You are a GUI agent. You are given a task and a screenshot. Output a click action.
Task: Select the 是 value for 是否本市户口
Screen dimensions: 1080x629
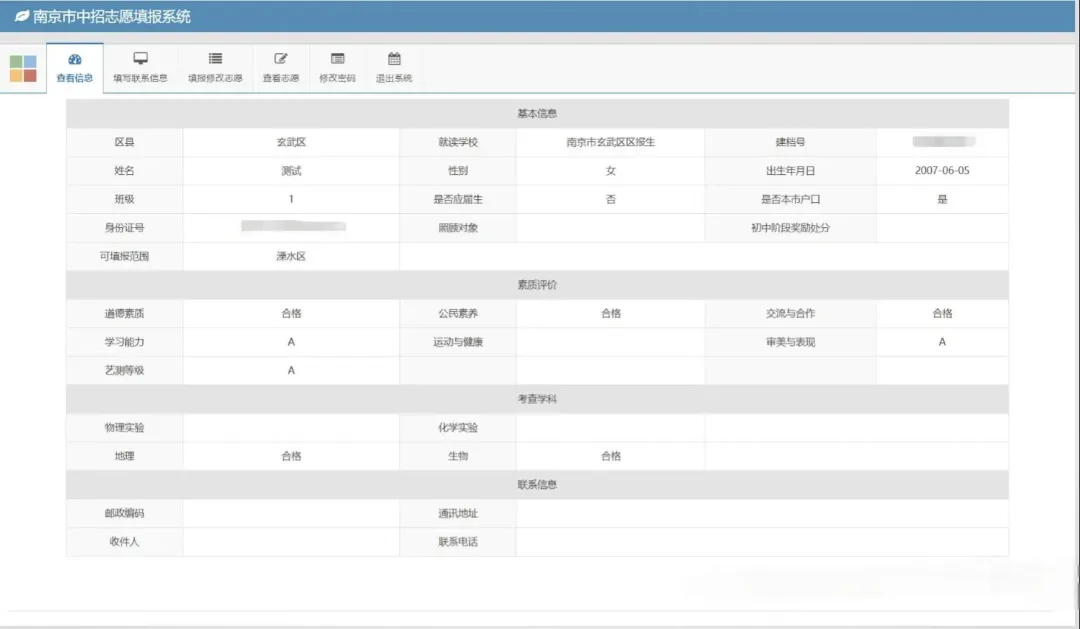[x=942, y=199]
